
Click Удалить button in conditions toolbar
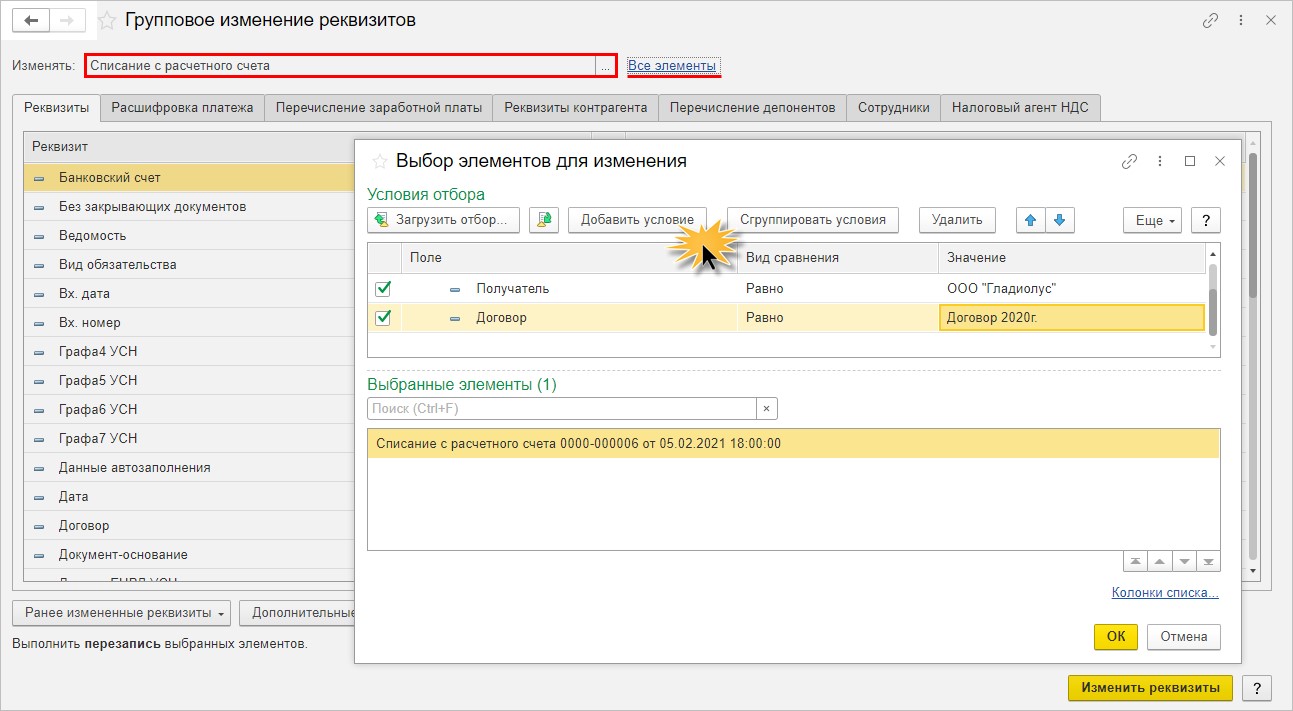click(x=957, y=220)
